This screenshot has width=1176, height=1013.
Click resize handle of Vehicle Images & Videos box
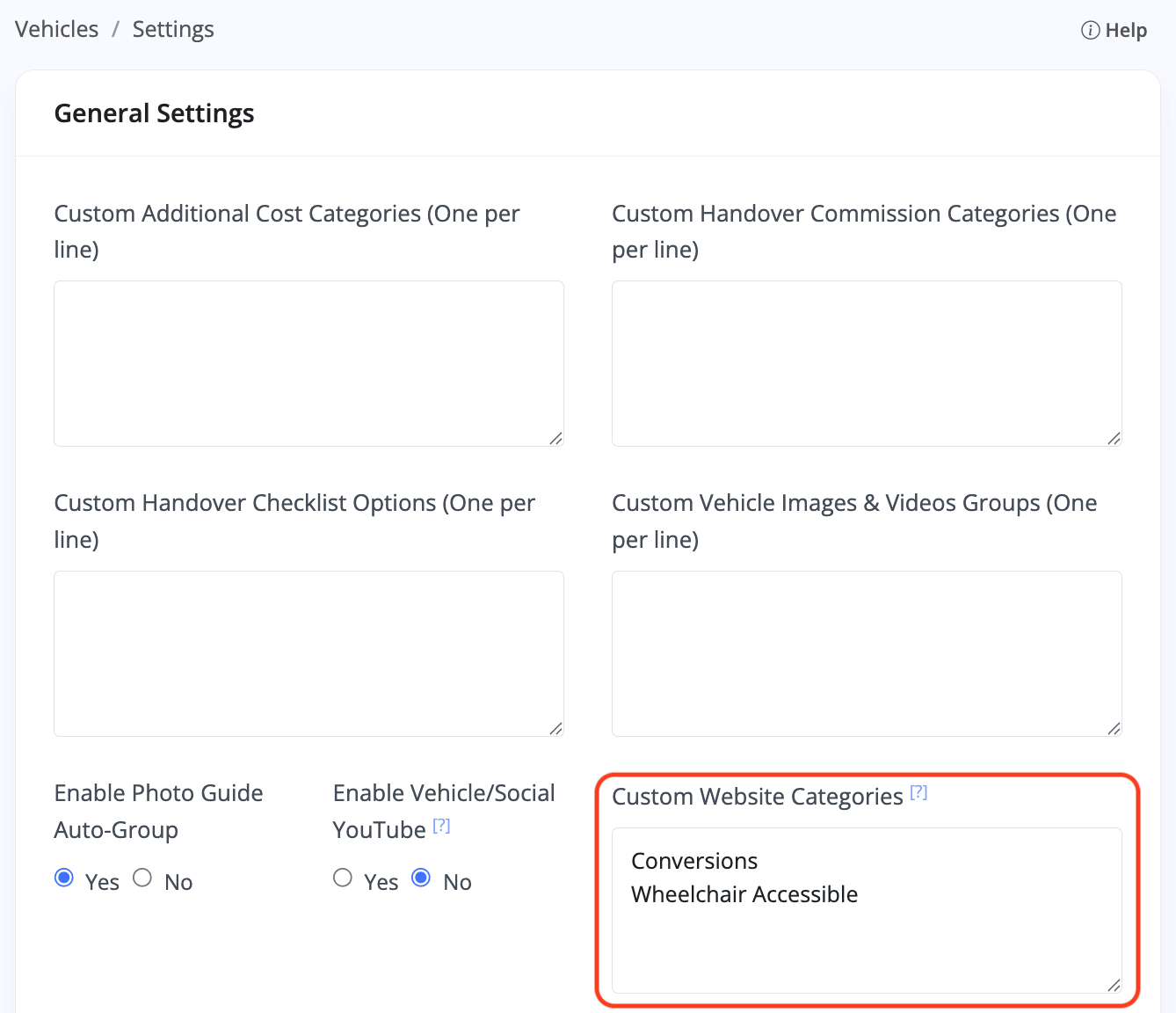(x=1114, y=728)
